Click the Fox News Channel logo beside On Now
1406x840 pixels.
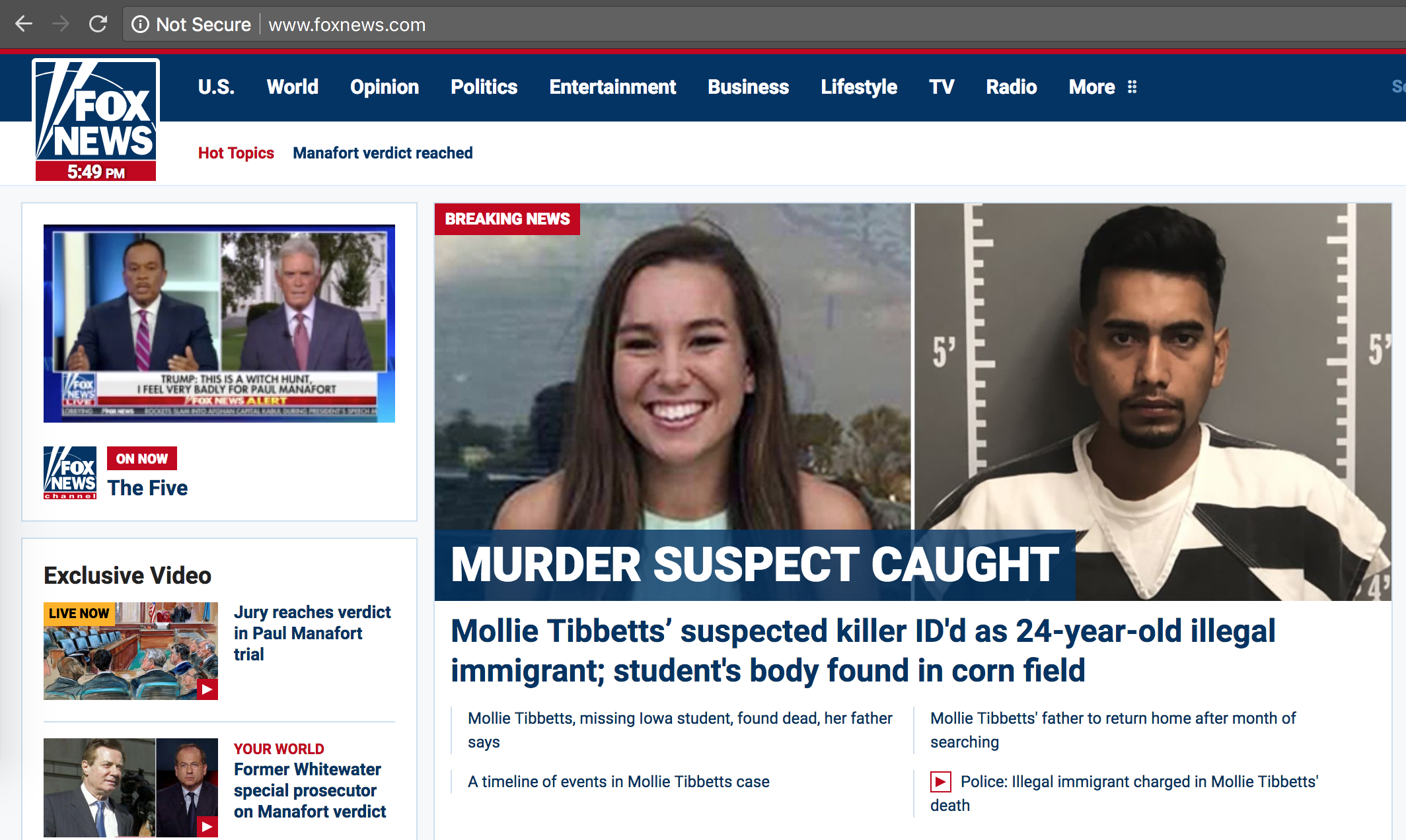70,472
